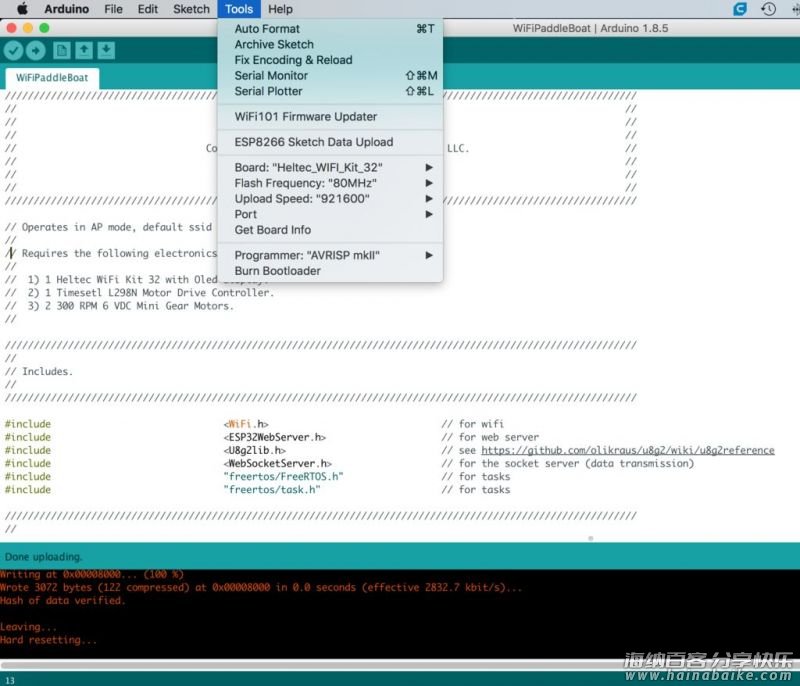Image resolution: width=800 pixels, height=686 pixels.
Task: Click the Verify checkmark button
Action: pos(13,50)
